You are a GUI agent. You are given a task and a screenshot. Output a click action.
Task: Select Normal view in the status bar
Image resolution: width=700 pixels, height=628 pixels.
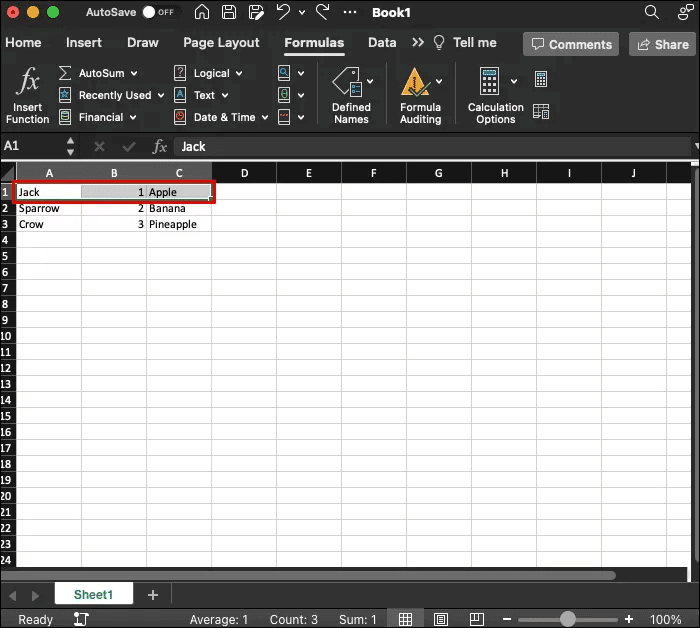click(x=405, y=619)
